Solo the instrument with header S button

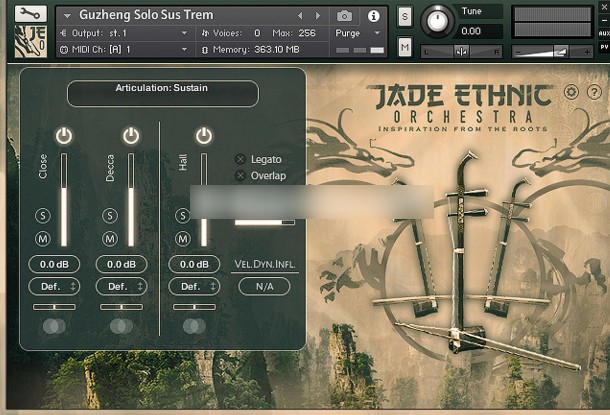click(x=405, y=17)
